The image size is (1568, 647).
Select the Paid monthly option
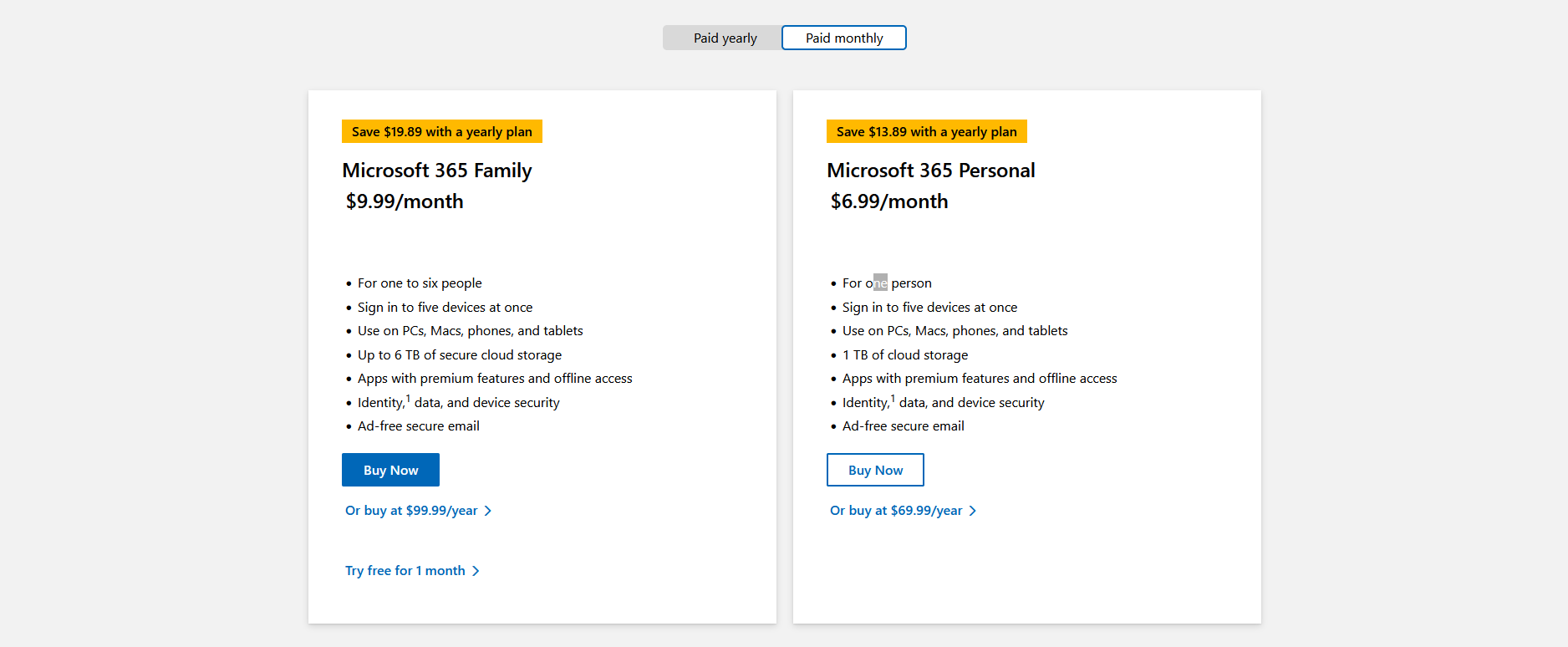pyautogui.click(x=844, y=38)
